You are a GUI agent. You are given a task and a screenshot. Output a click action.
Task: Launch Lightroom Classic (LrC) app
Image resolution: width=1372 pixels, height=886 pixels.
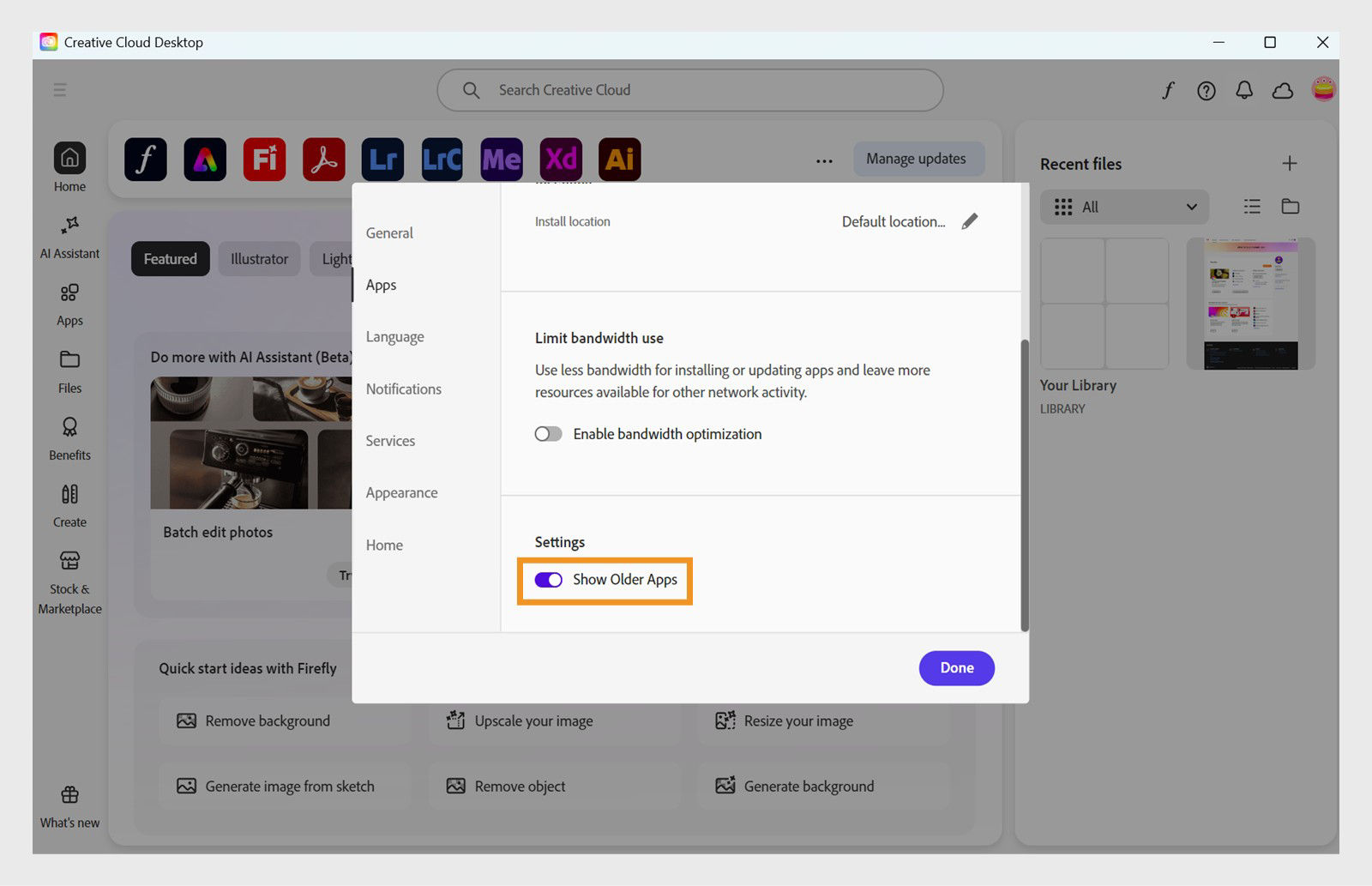(442, 159)
